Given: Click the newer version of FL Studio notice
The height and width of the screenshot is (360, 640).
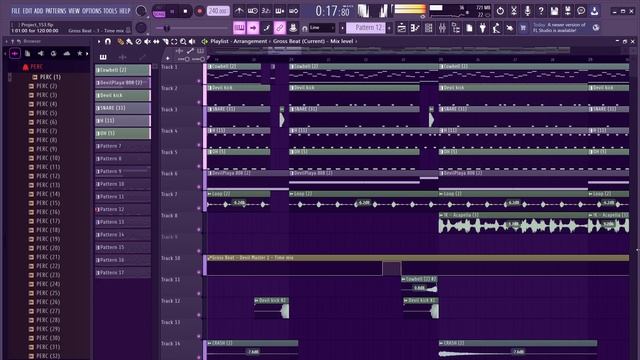Looking at the screenshot, I should click(x=559, y=28).
